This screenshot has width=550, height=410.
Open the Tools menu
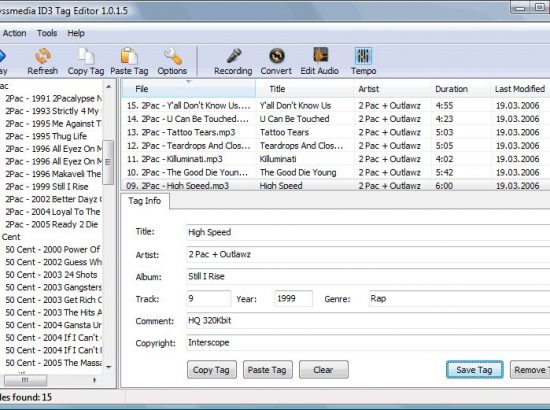pos(47,33)
